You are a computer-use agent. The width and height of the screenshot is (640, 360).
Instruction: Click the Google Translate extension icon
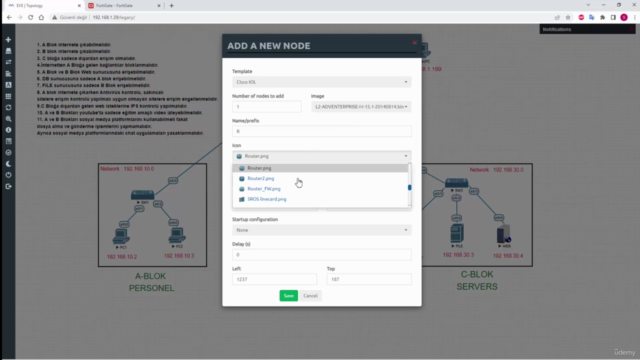(x=591, y=18)
